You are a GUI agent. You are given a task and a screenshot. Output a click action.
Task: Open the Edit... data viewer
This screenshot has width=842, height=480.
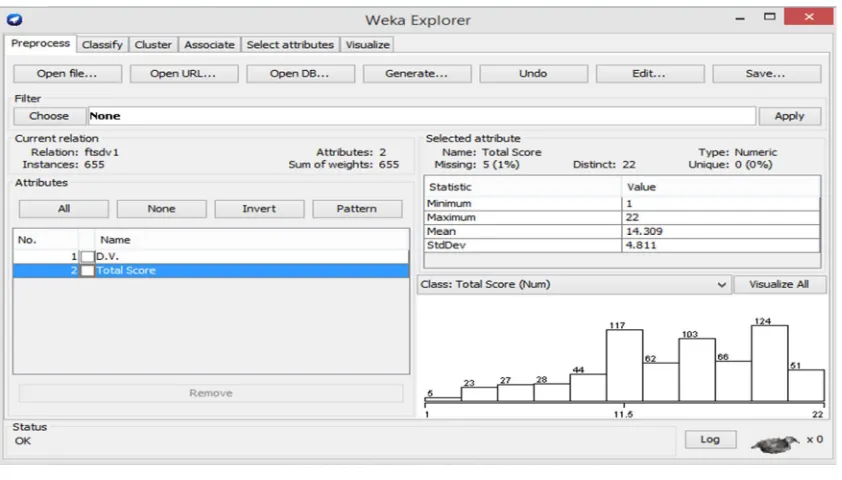650,74
